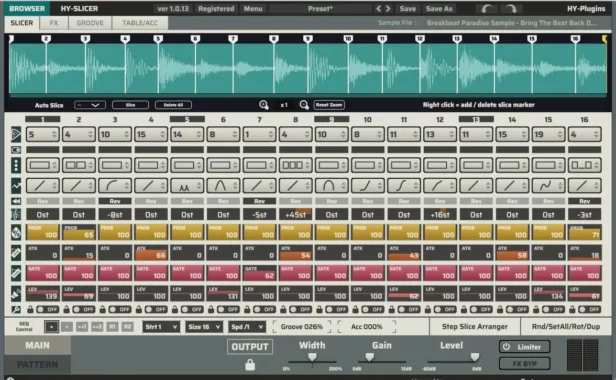Click the Groove 026% value field
The width and height of the screenshot is (616, 380).
(301, 327)
